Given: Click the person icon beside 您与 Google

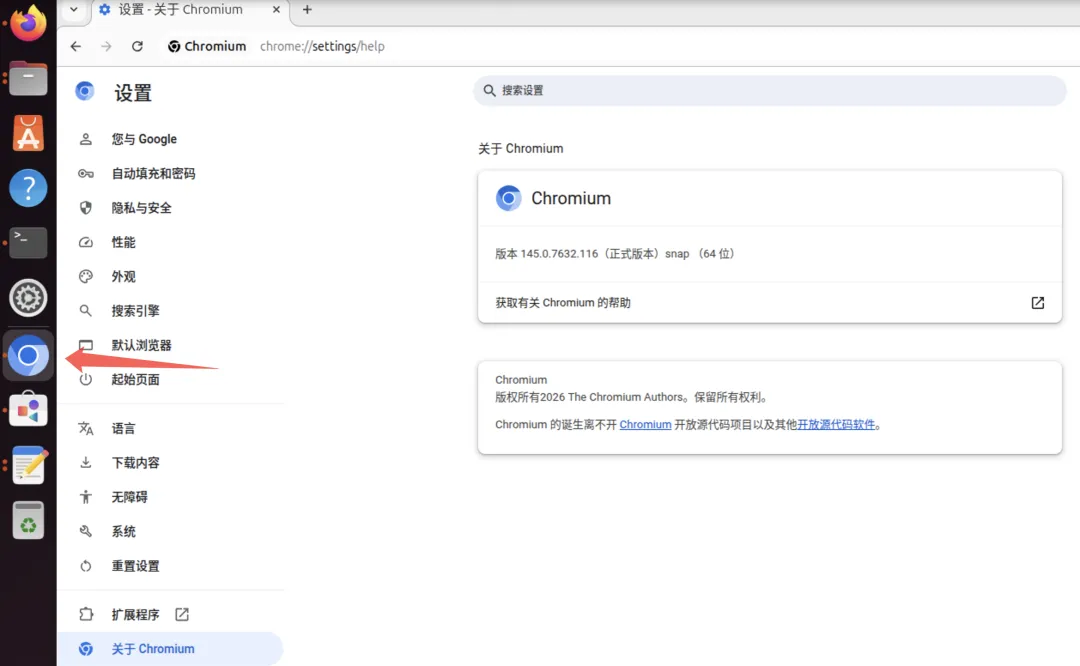Looking at the screenshot, I should [x=85, y=139].
